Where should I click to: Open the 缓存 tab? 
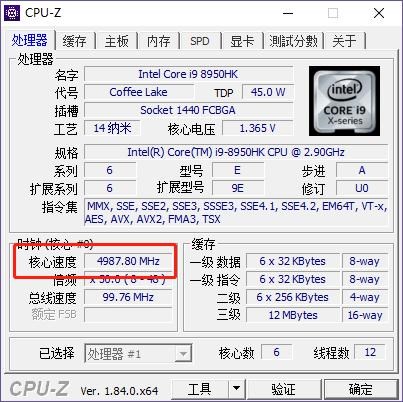[74, 41]
